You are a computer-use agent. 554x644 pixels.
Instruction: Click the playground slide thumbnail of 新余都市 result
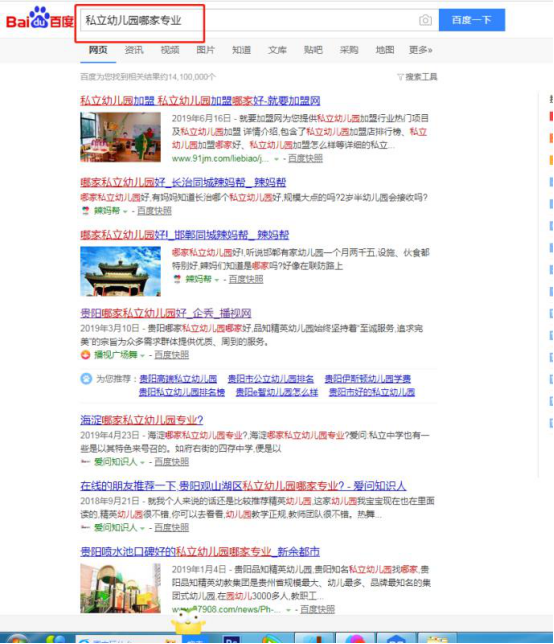coord(120,588)
